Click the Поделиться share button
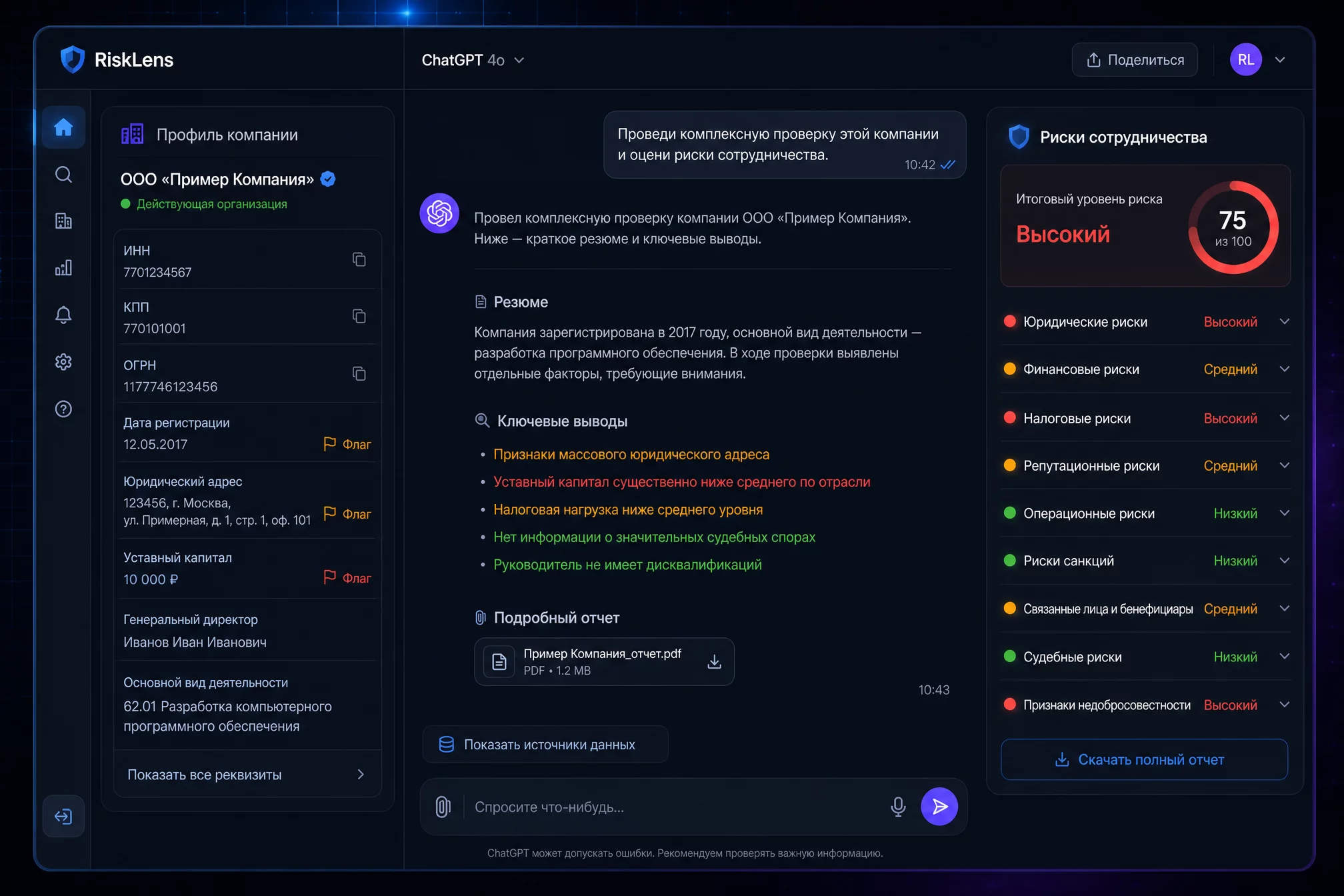Viewport: 1344px width, 896px height. tap(1135, 59)
